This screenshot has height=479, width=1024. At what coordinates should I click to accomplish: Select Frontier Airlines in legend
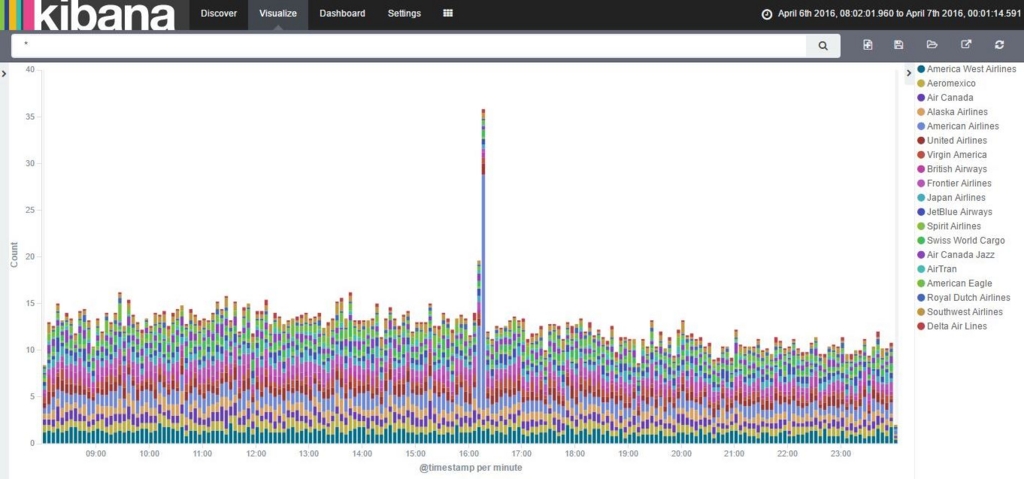tap(959, 184)
